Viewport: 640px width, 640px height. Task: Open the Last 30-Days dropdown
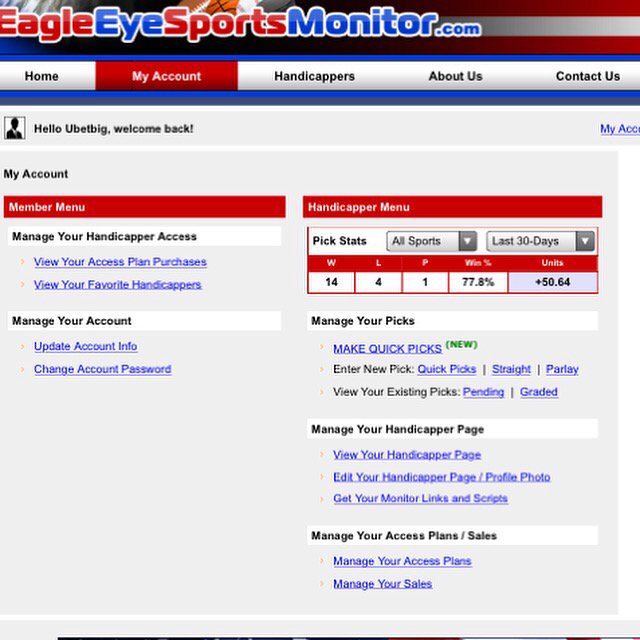540,241
